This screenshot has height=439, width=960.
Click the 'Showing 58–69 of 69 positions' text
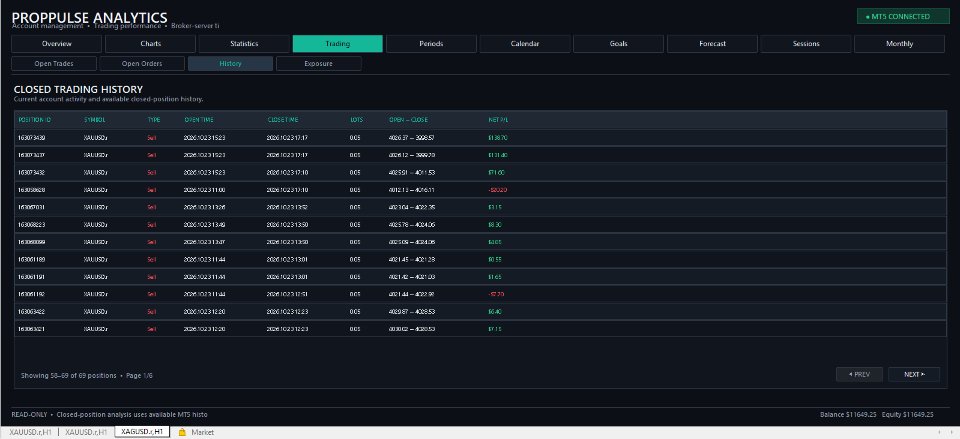click(x=69, y=375)
